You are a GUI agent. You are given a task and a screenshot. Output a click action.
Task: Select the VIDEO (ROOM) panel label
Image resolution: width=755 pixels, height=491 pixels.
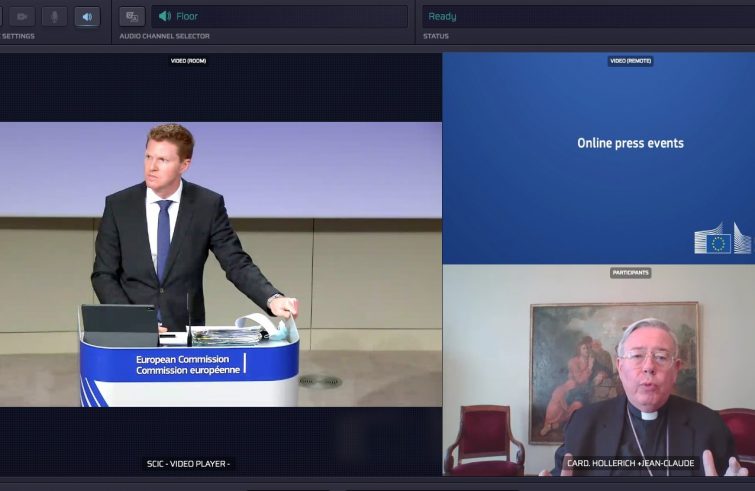point(188,61)
